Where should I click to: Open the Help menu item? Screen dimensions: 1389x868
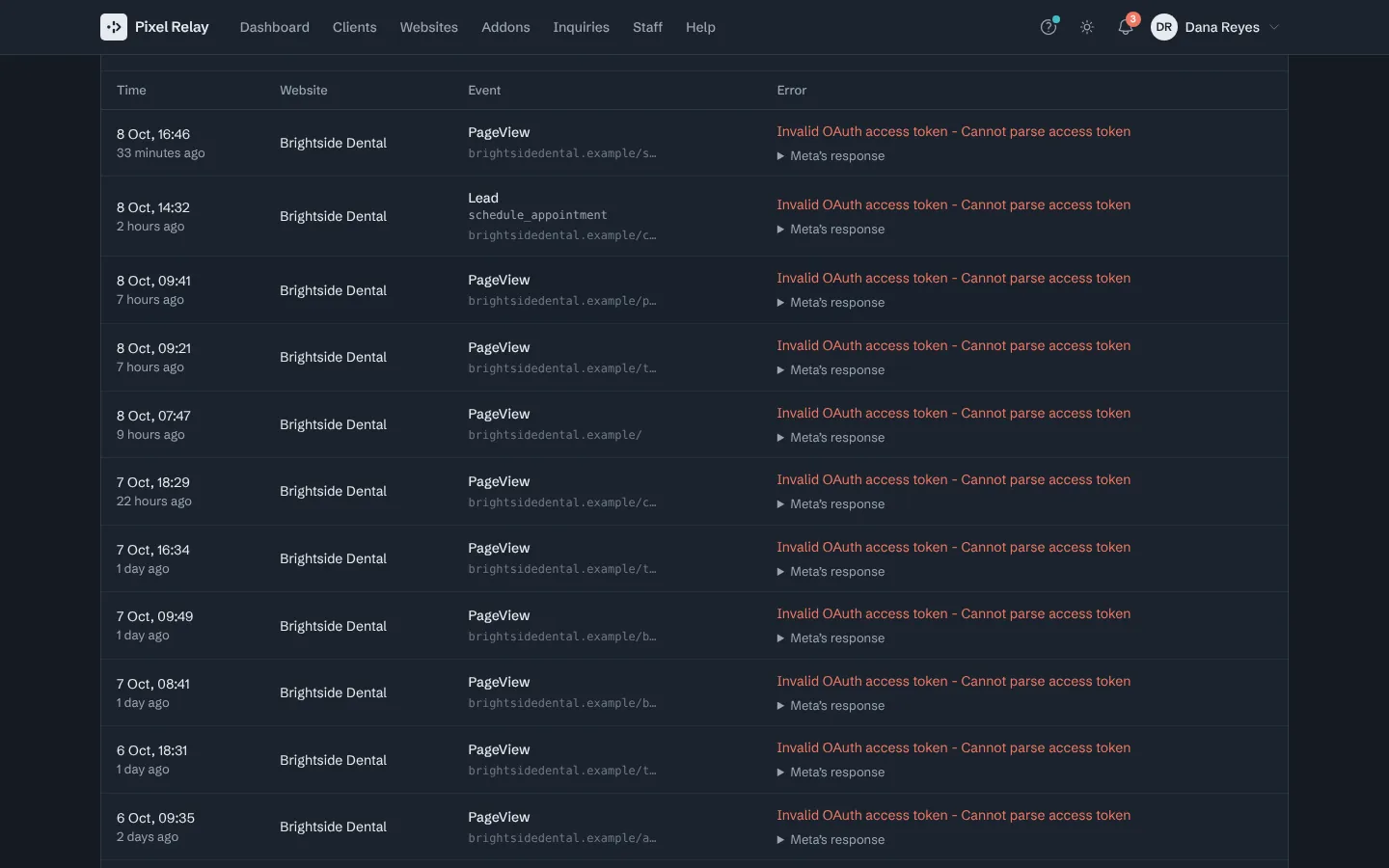coord(700,27)
